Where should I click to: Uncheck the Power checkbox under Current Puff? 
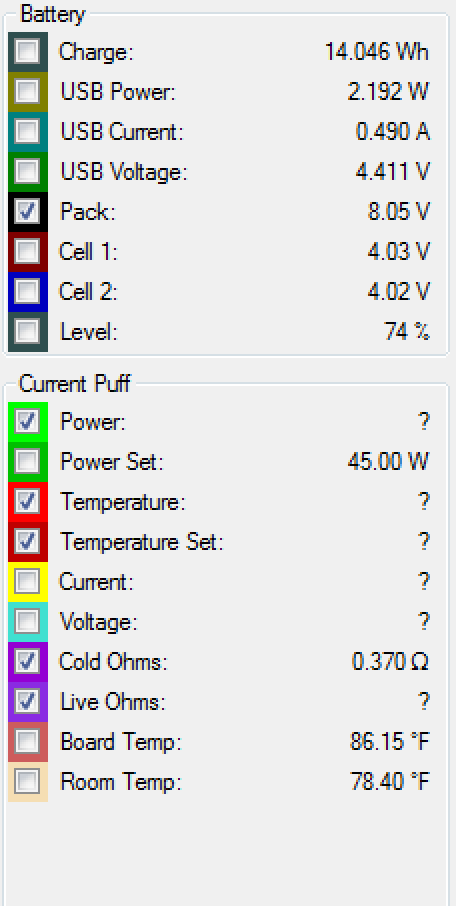(x=27, y=422)
